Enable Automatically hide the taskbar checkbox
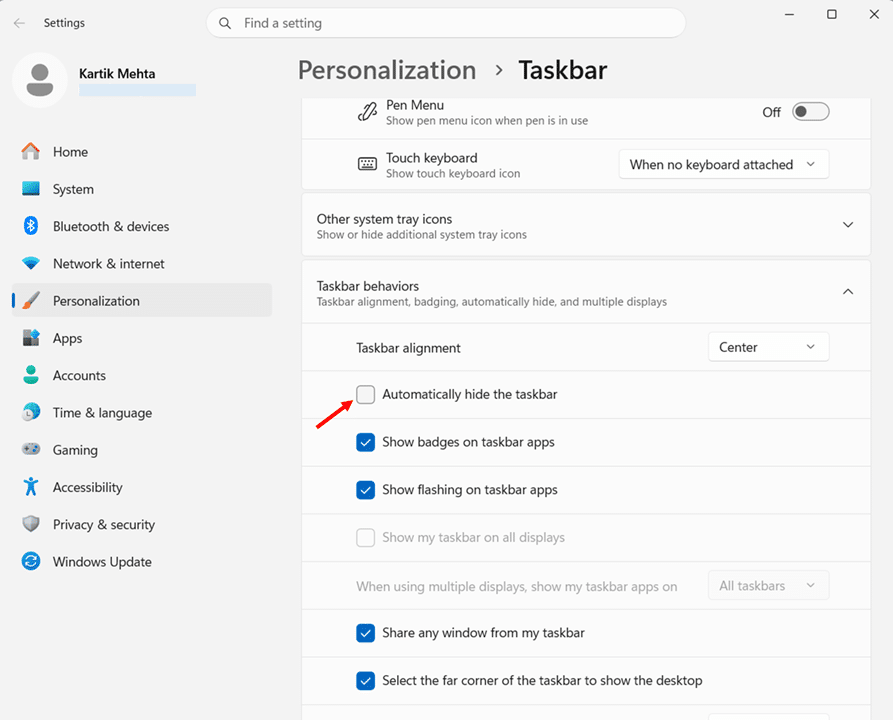 coord(366,395)
